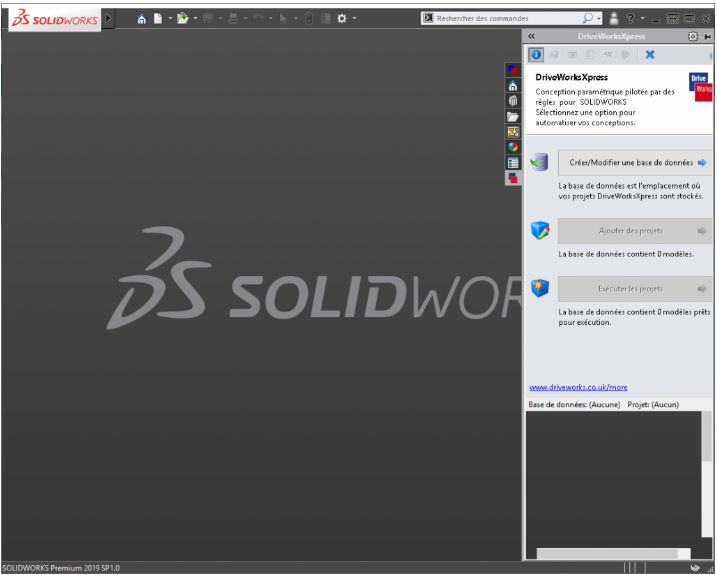717x575 pixels.
Task: Click 'La base de données contient 0 modèles.' text
Action: (x=626, y=254)
